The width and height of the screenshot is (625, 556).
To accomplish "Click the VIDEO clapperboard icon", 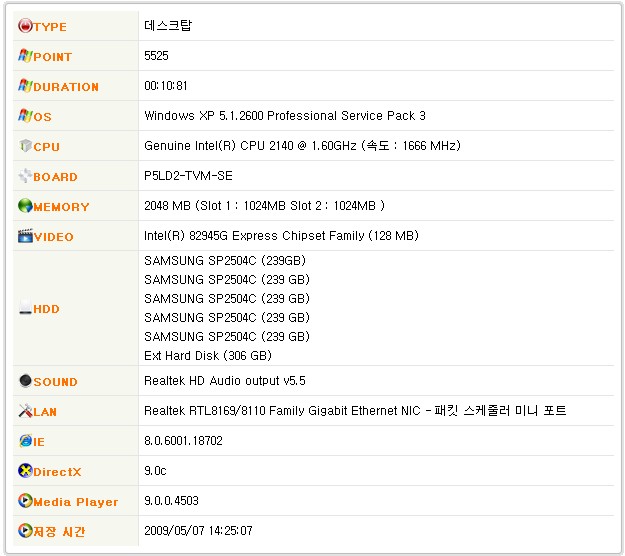I will [25, 236].
